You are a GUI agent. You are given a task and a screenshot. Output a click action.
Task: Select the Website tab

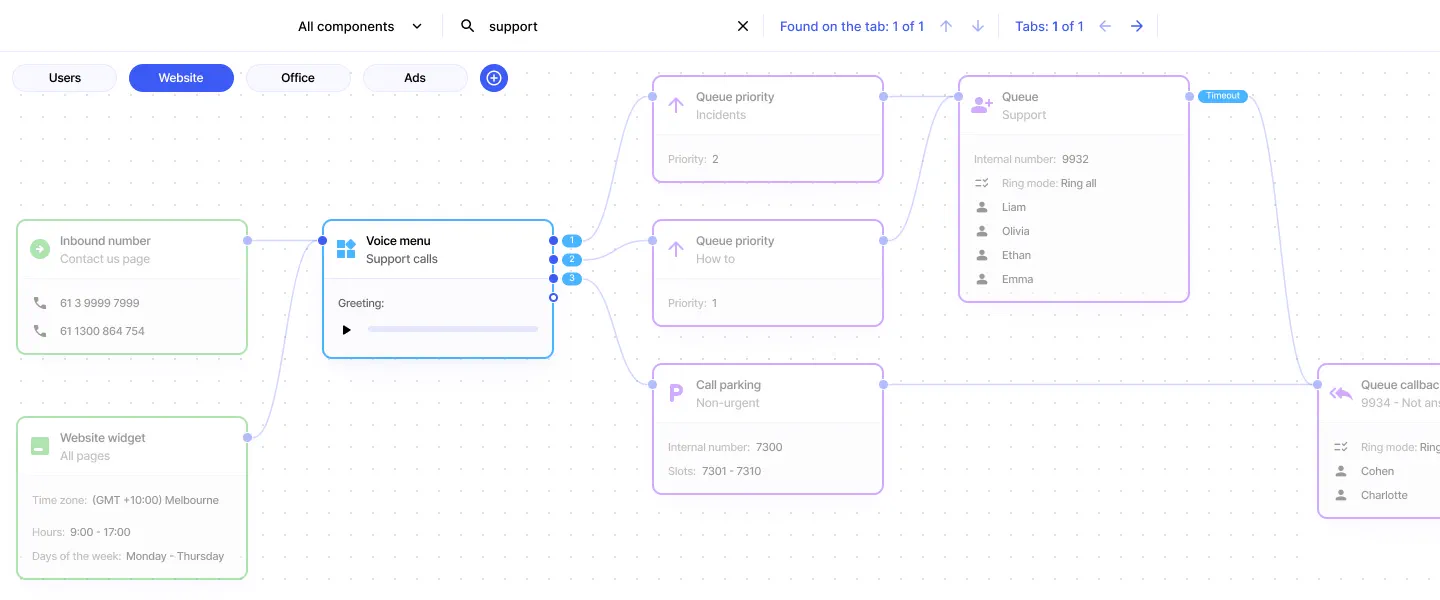[181, 78]
